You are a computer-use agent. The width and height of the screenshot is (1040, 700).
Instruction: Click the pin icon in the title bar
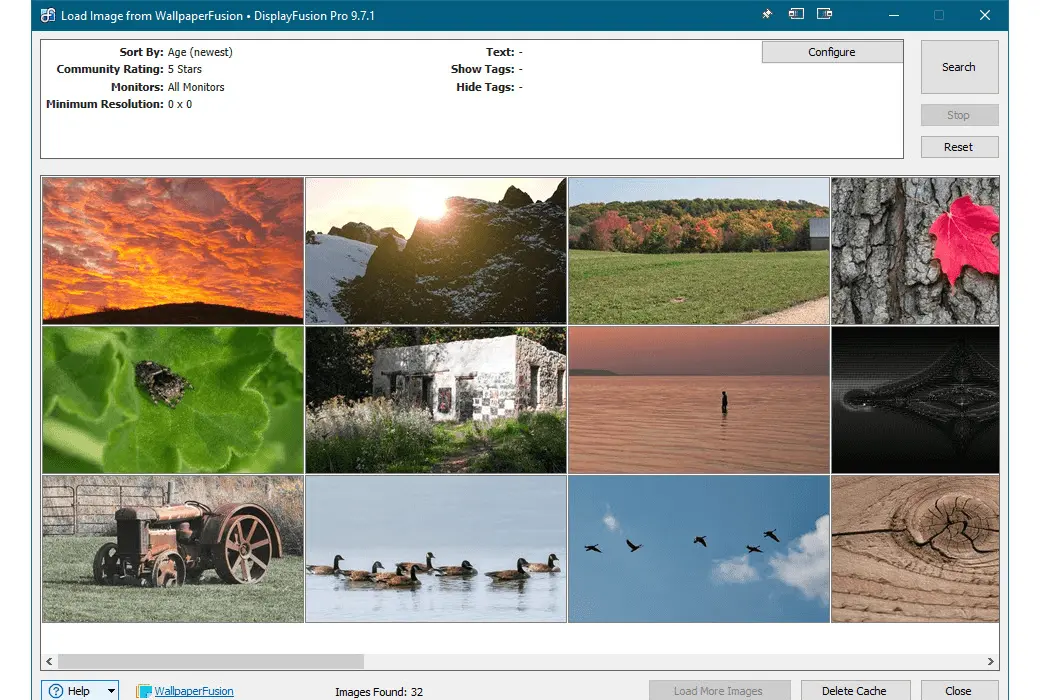(767, 14)
